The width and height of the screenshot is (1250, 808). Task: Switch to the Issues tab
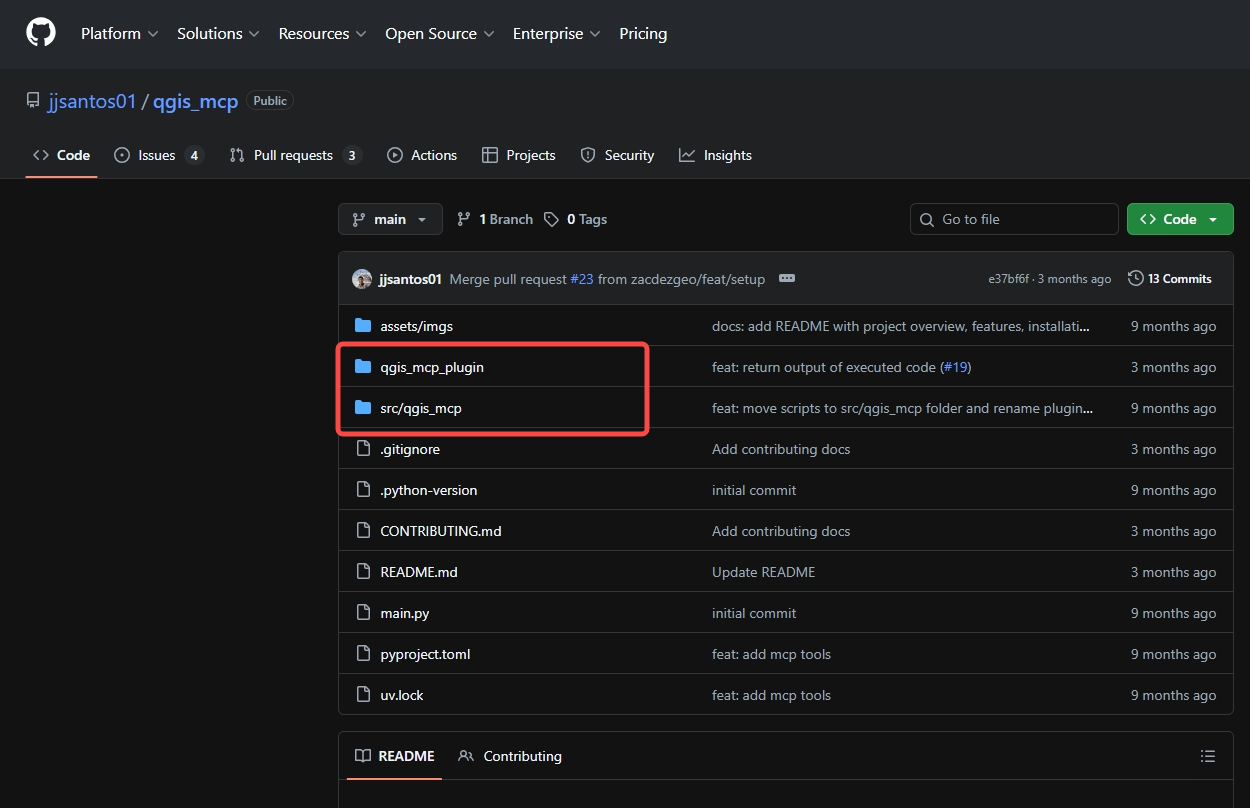159,155
